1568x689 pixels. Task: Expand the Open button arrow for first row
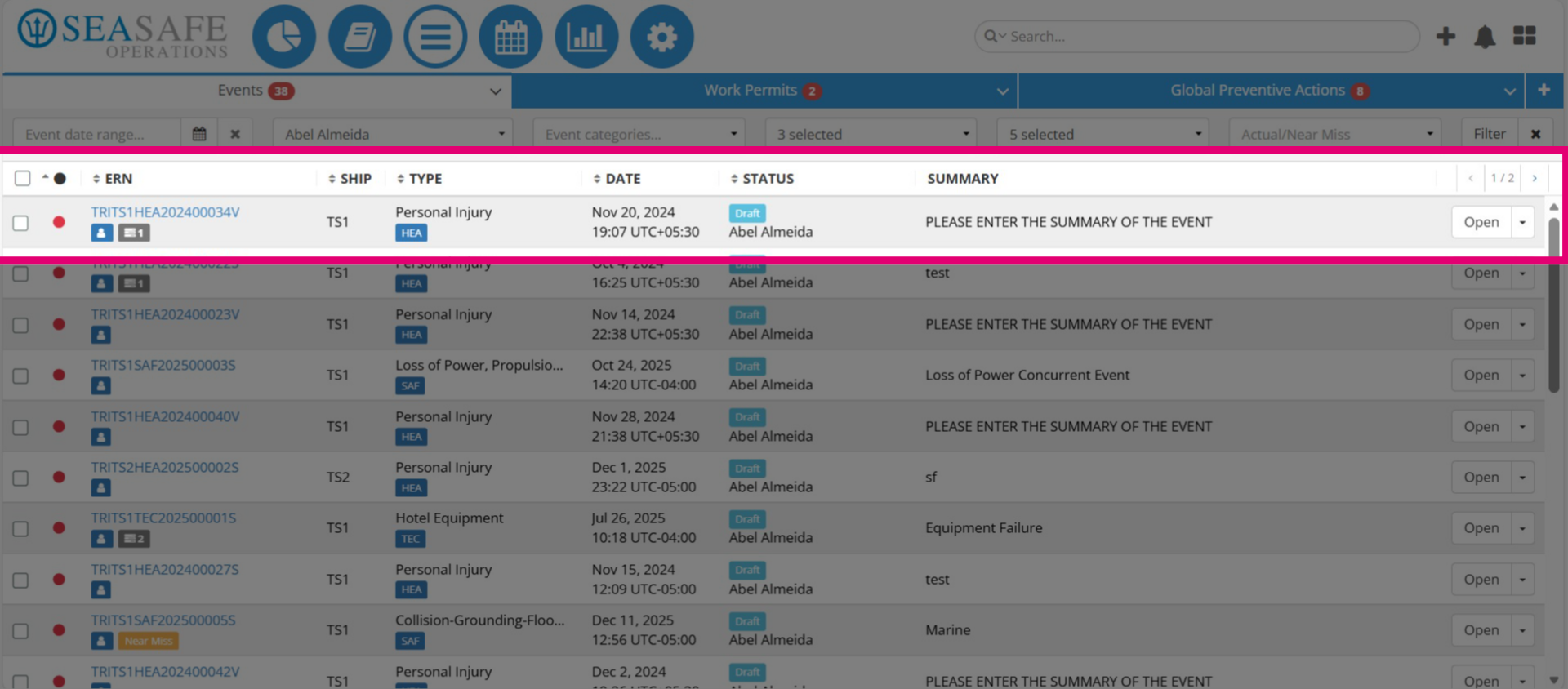(x=1522, y=222)
